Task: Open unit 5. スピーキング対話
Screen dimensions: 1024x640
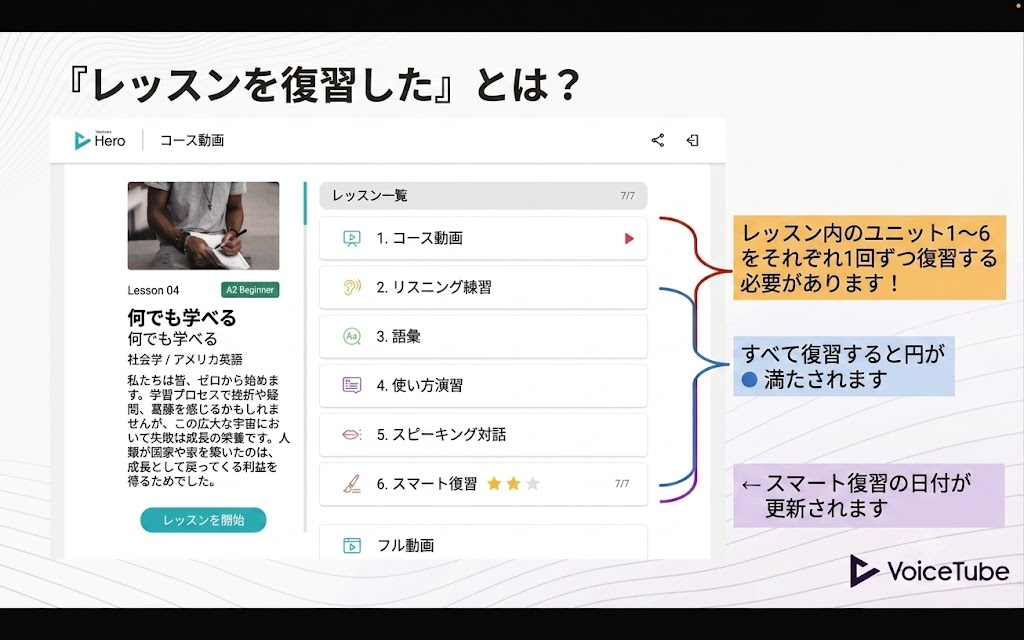Action: pos(483,434)
